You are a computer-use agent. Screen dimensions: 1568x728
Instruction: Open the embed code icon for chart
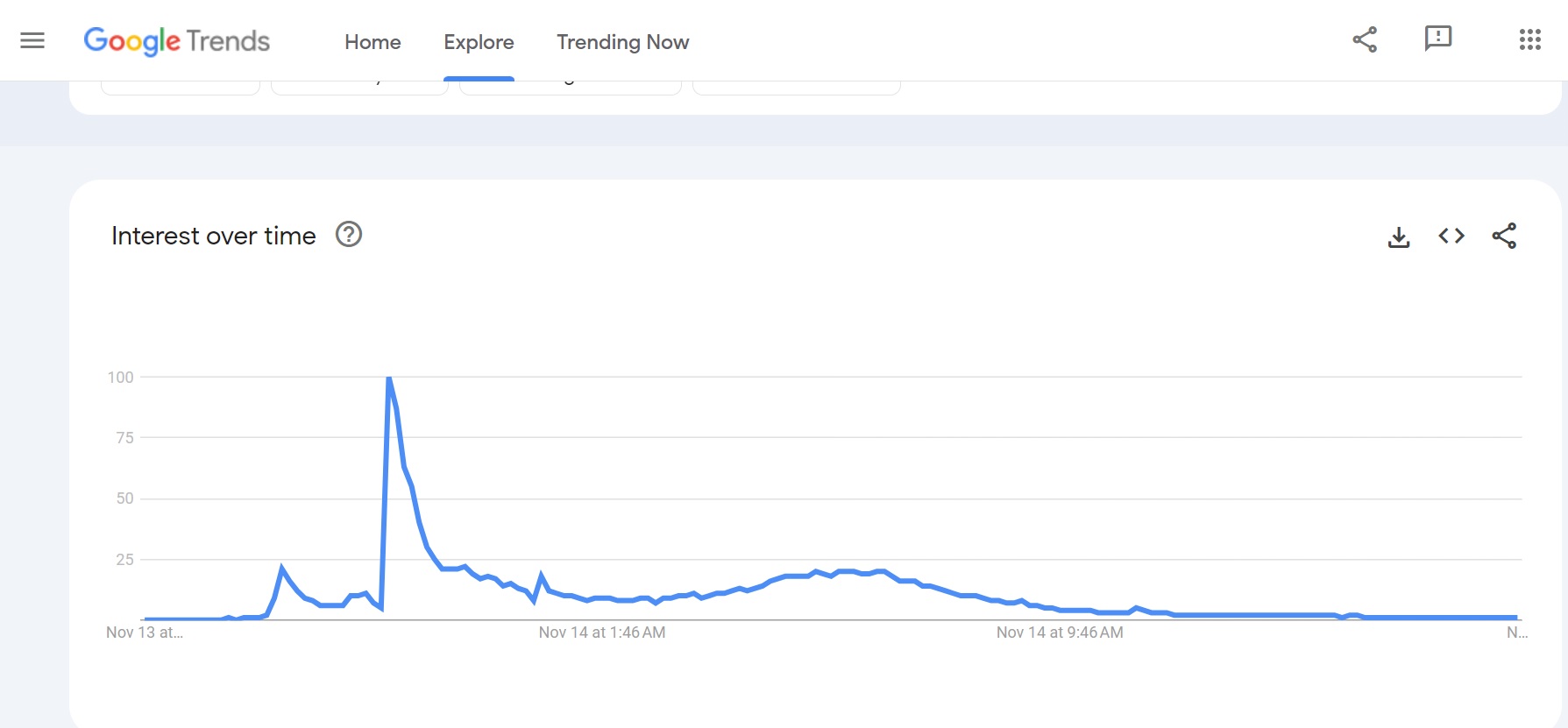(1451, 236)
